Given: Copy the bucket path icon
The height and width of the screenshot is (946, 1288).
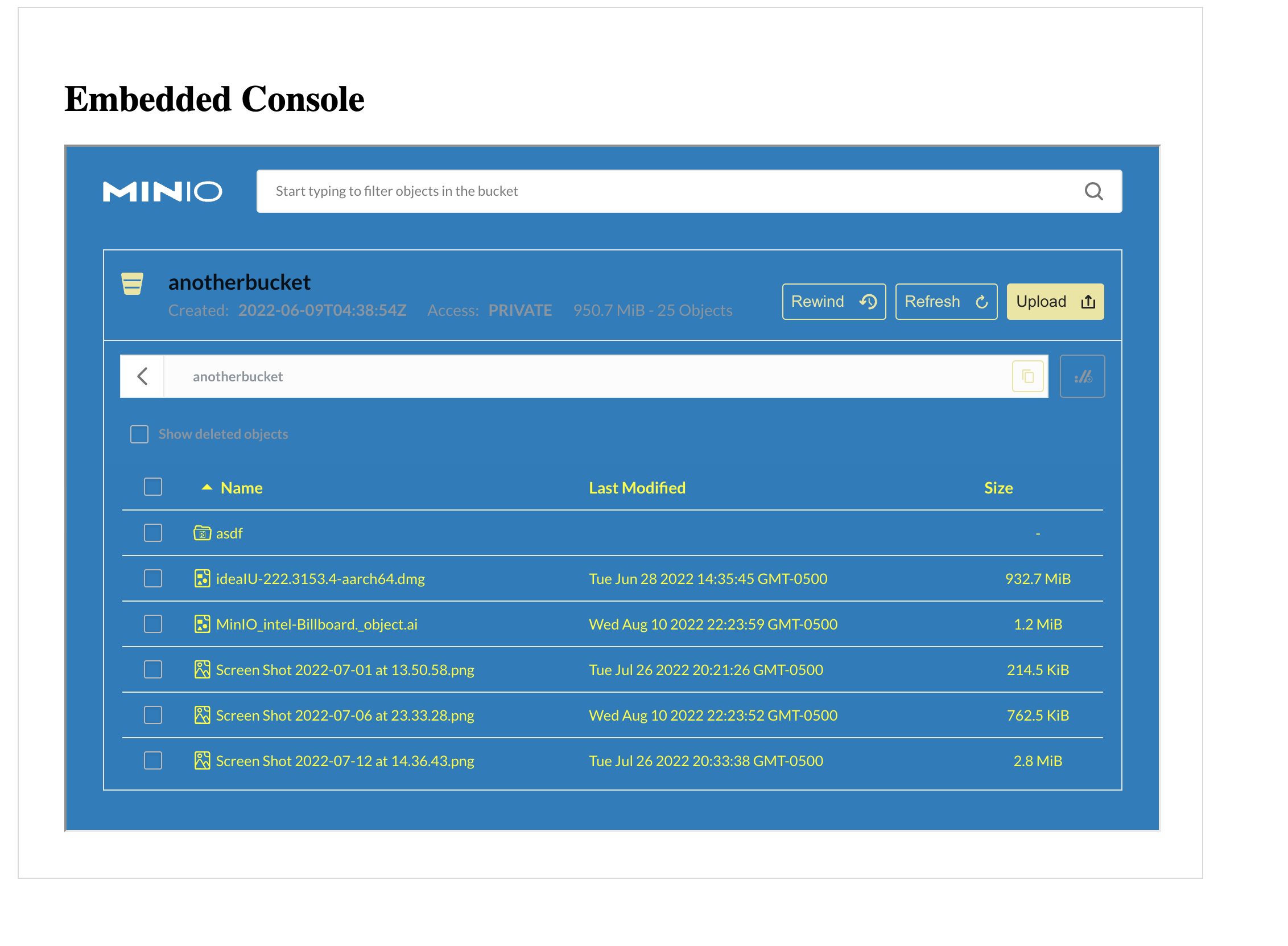Looking at the screenshot, I should click(x=1027, y=376).
